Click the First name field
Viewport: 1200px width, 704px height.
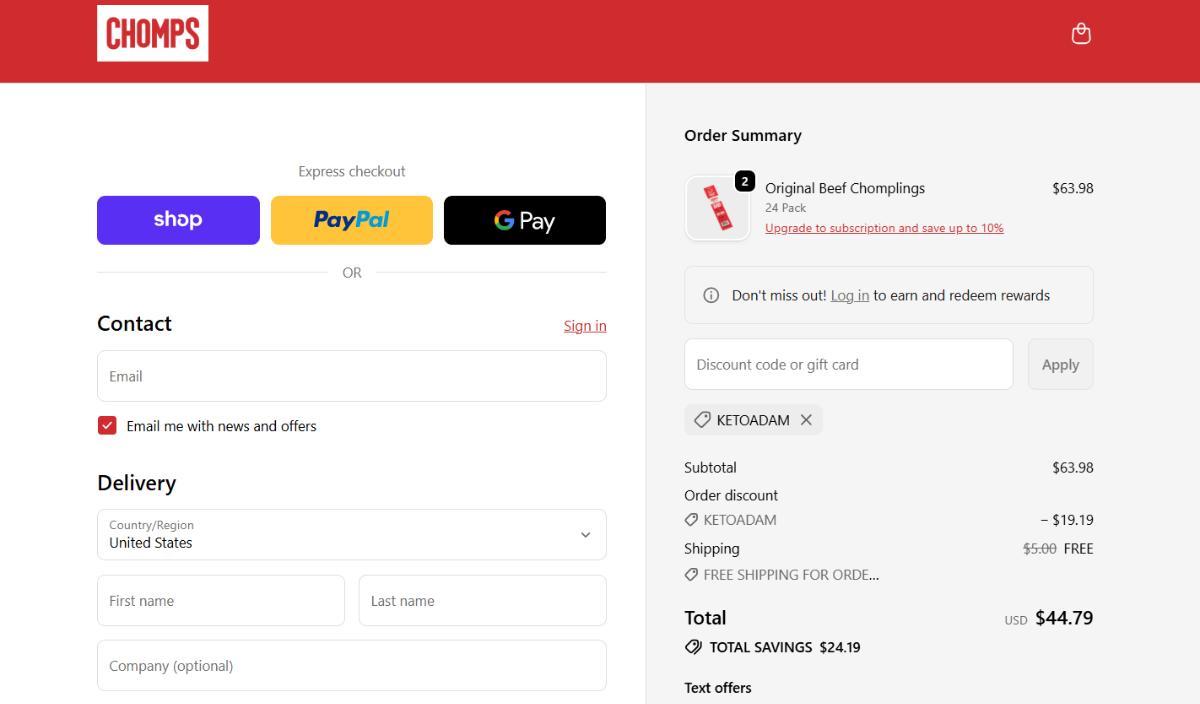(x=221, y=601)
